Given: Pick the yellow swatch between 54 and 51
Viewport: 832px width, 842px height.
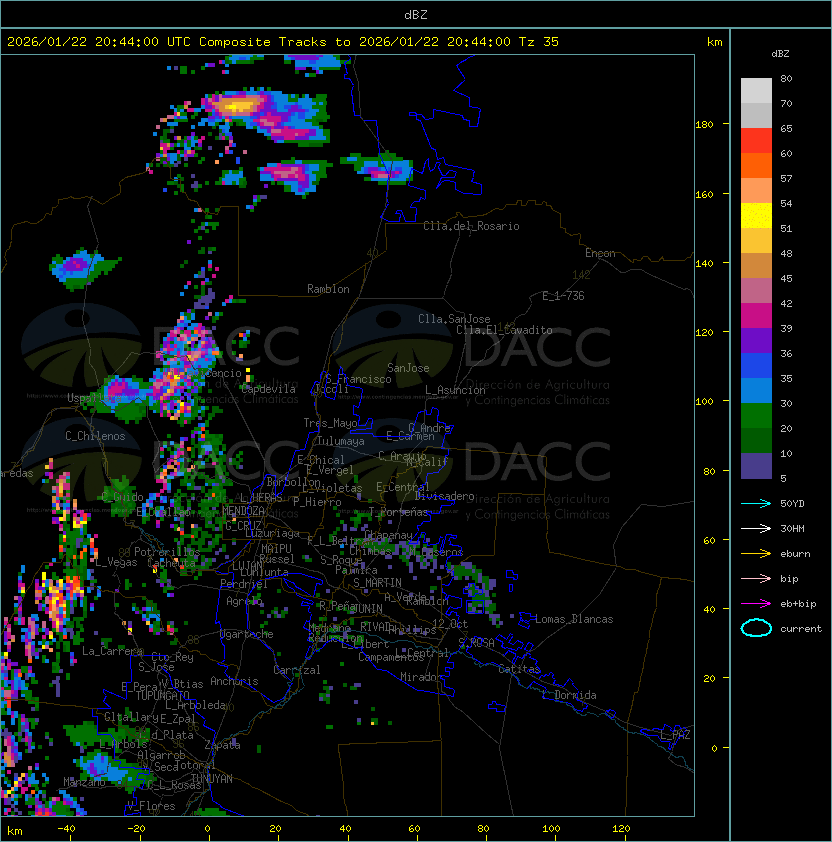Looking at the screenshot, I should (756, 216).
